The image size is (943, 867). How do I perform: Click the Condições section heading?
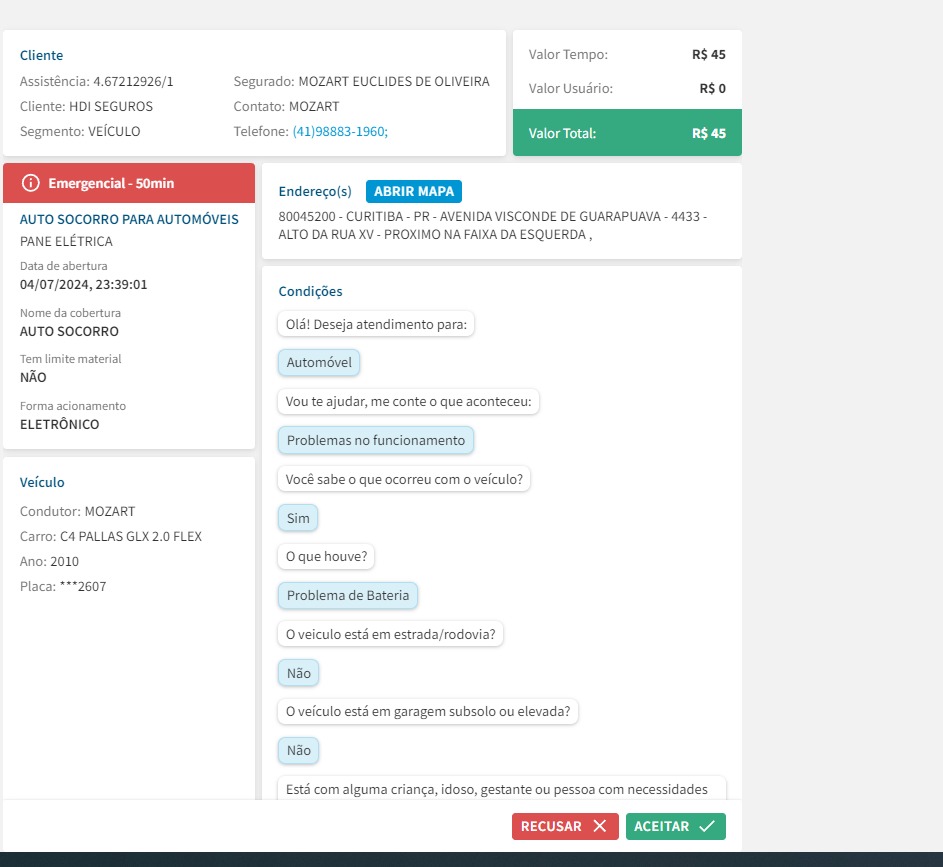(310, 291)
